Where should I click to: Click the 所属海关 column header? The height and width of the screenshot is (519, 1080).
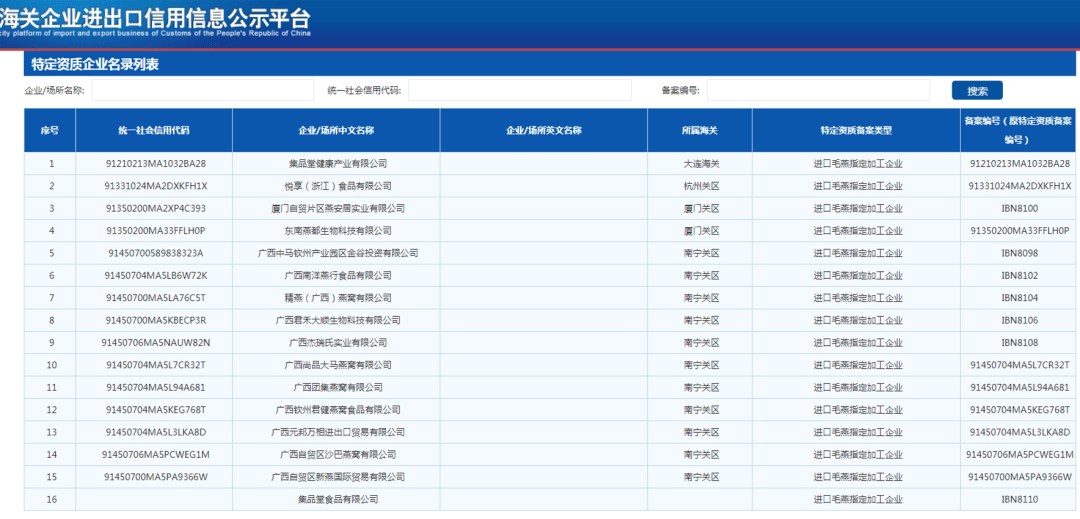[x=700, y=131]
